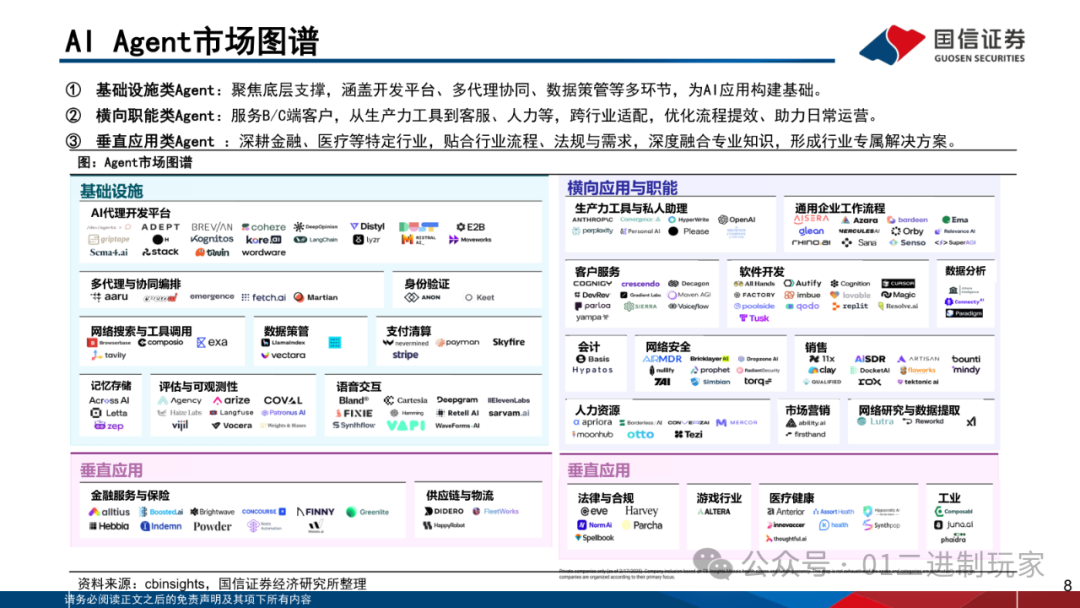Click the Martian logo

pyautogui.click(x=315, y=297)
